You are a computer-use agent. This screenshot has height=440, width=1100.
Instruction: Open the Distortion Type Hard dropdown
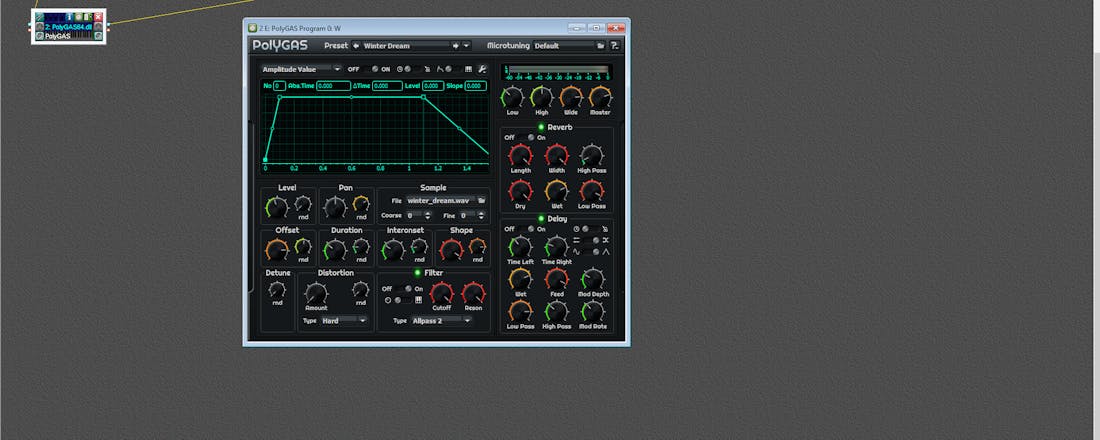344,321
